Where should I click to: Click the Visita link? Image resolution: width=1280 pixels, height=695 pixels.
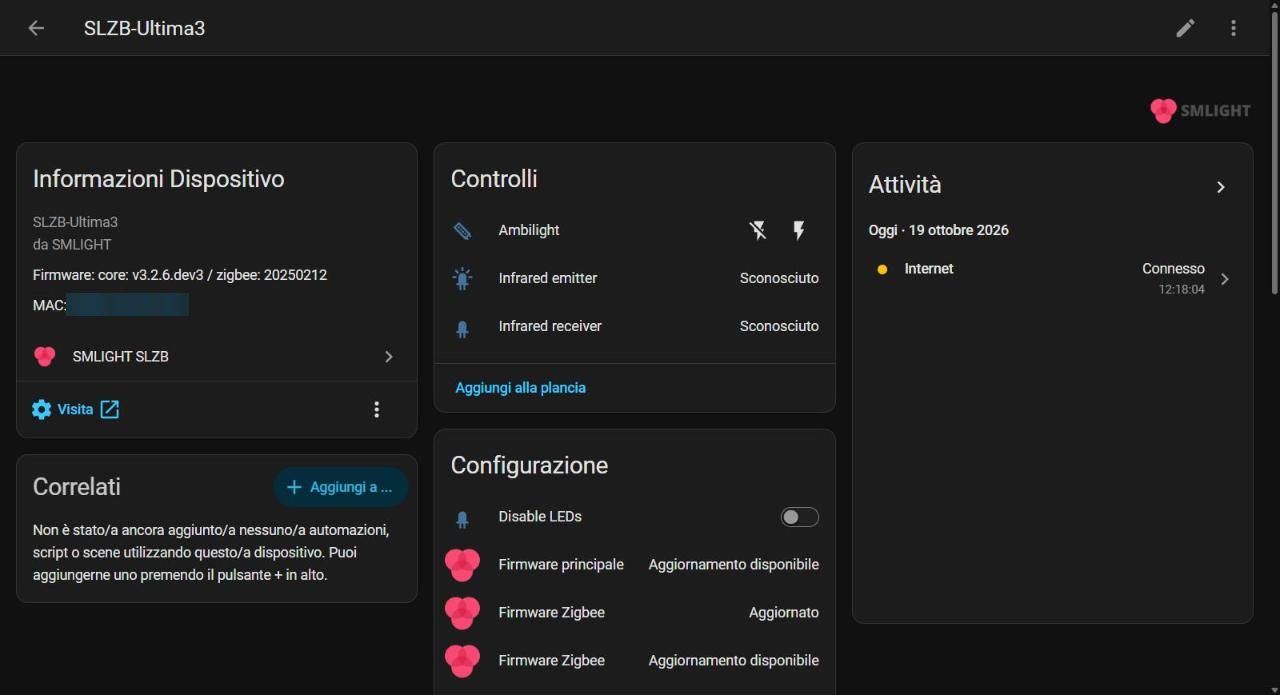75,409
